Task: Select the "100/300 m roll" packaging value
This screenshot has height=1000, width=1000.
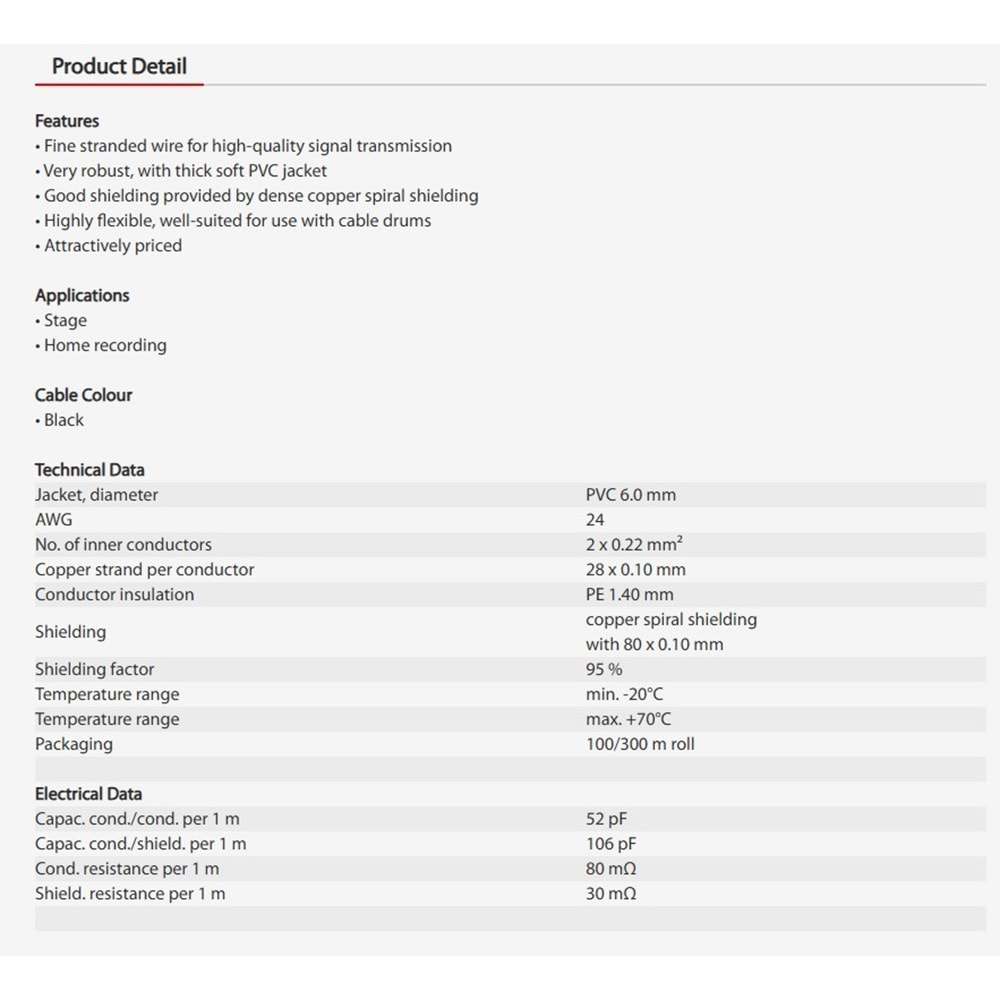Action: [x=640, y=745]
